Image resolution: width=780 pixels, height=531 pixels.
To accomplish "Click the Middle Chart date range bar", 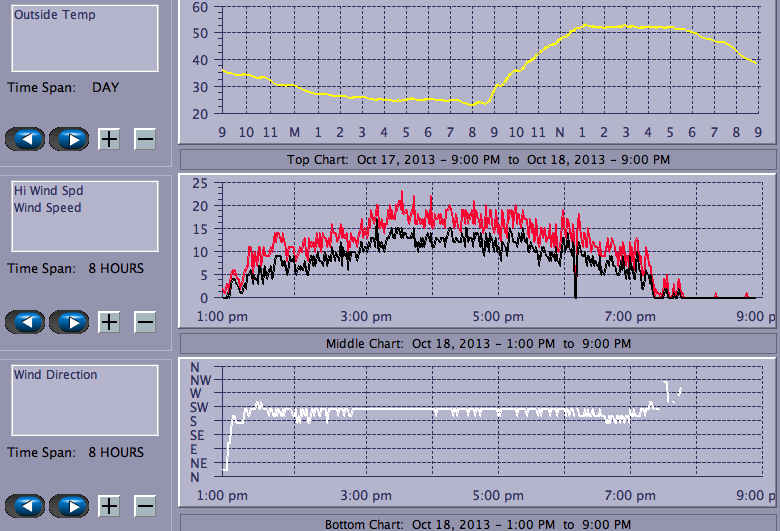I will pos(478,343).
